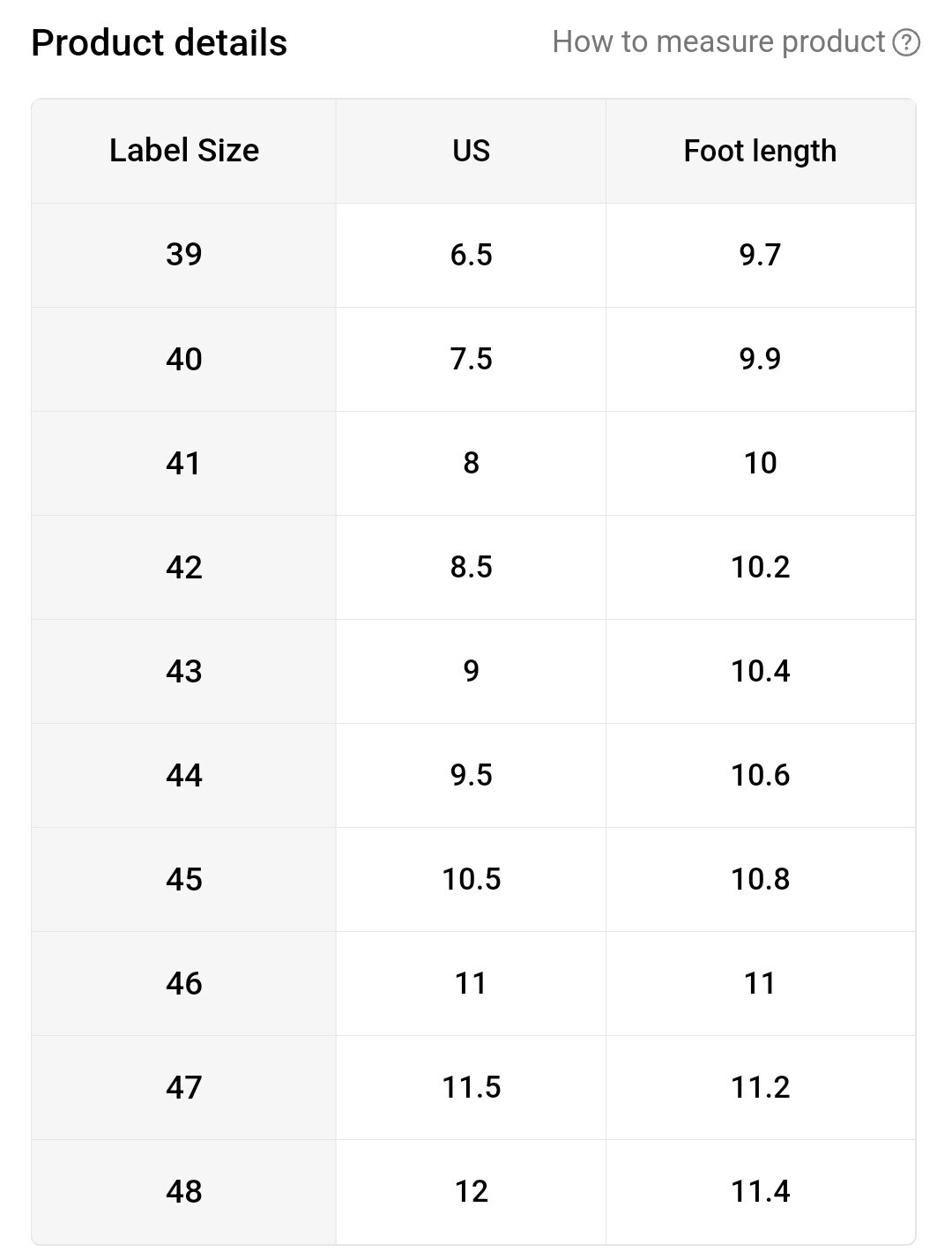Image resolution: width=952 pixels, height=1252 pixels.
Task: Click the US size 10.5 cell
Action: (x=471, y=879)
